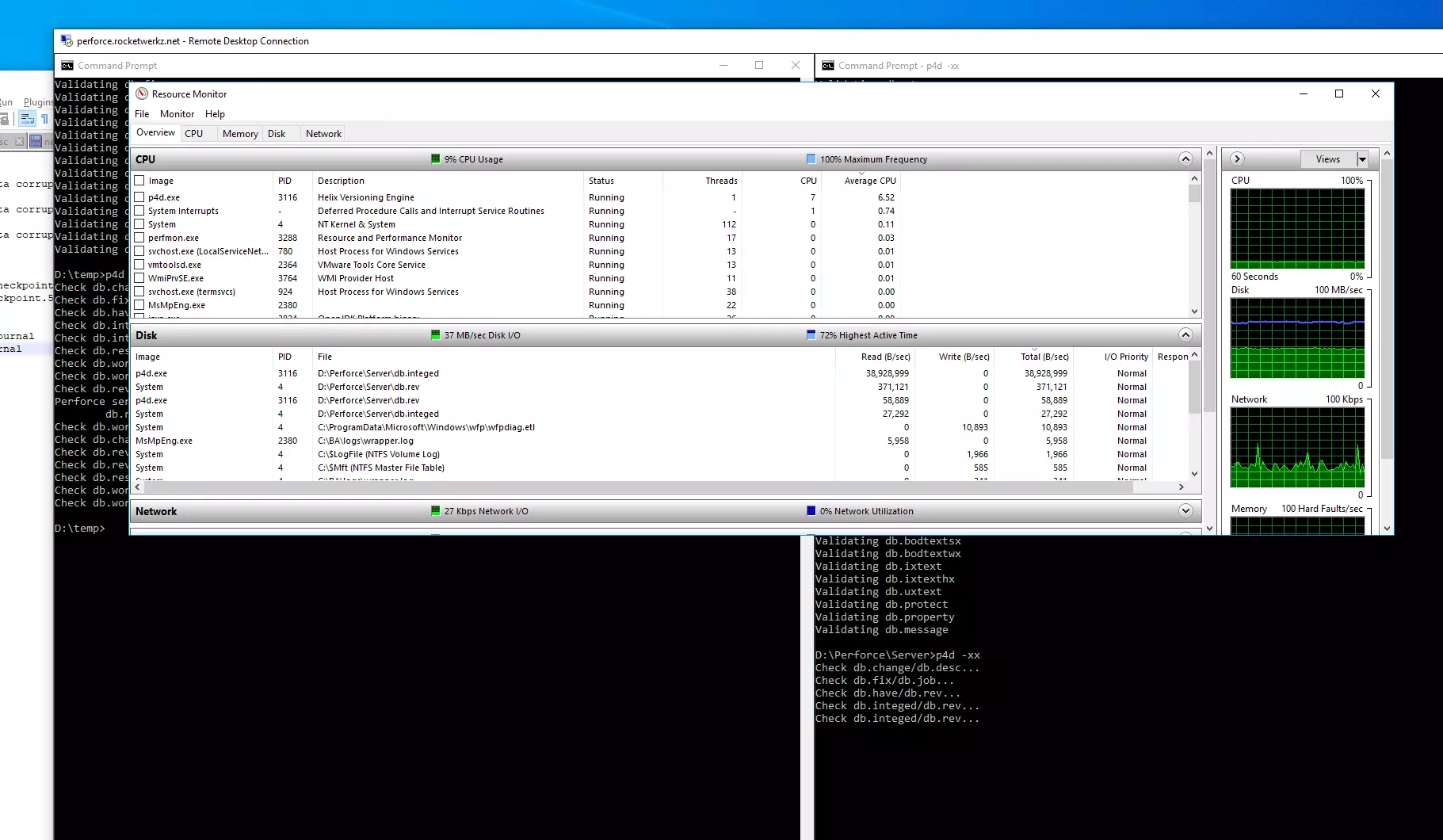
Task: Open the Views dropdown arrow
Action: [1362, 159]
